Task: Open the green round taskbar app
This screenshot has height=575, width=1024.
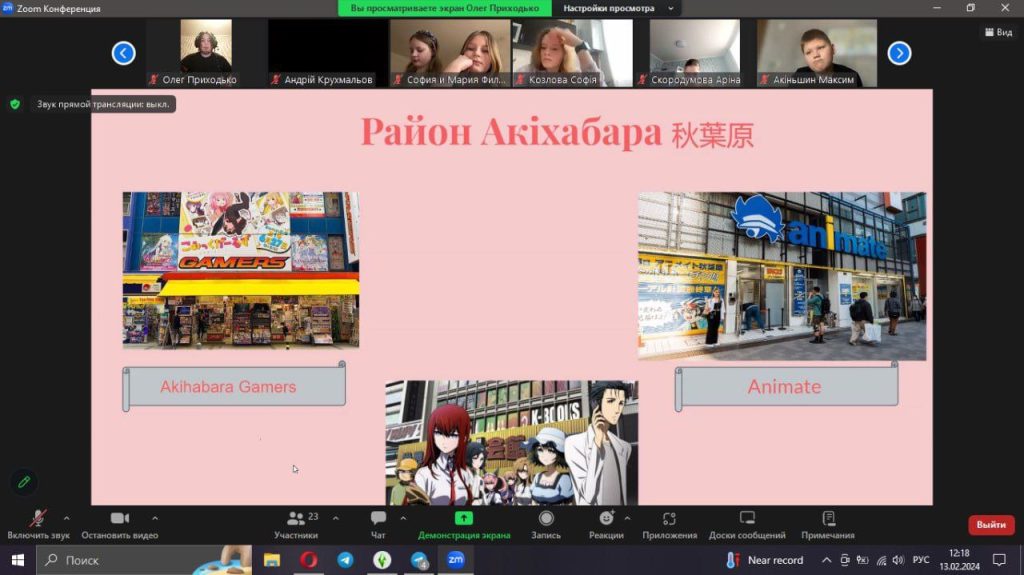Action: click(x=382, y=560)
